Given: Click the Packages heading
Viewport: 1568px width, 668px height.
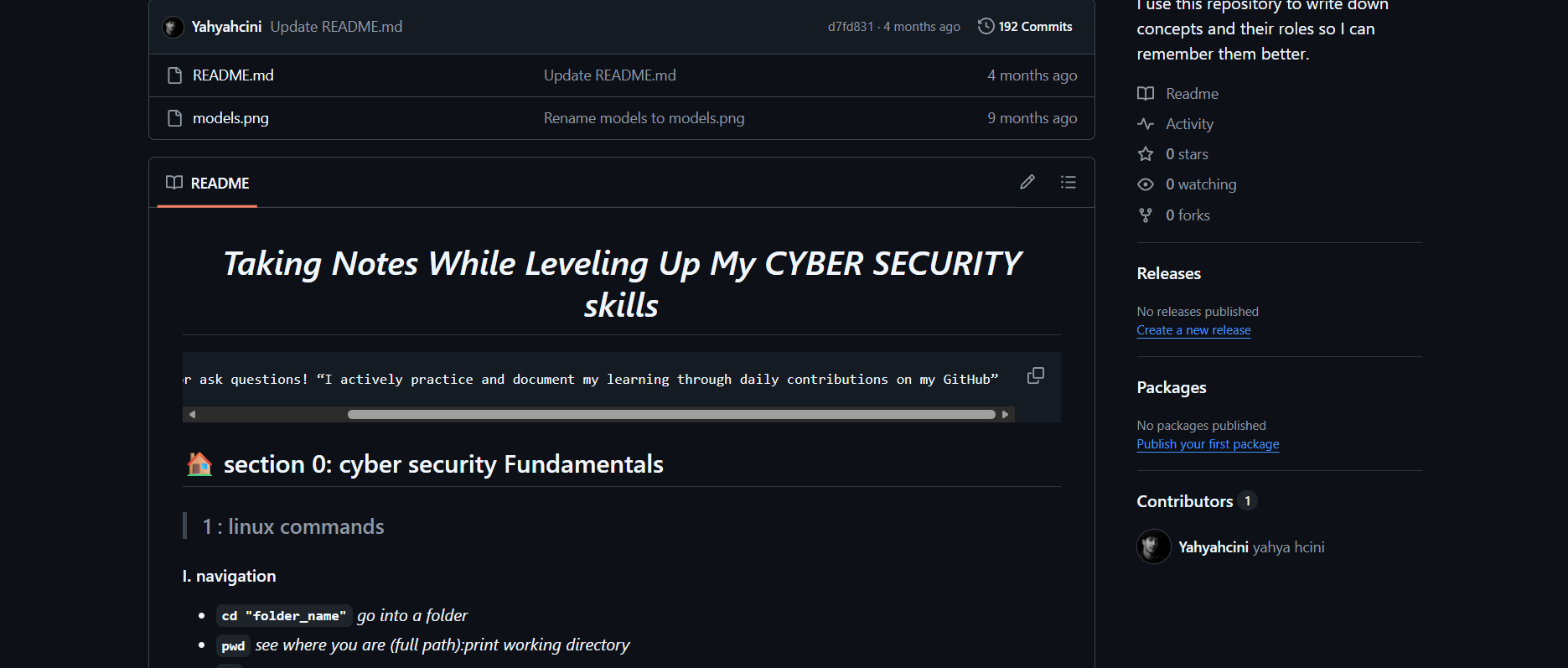Looking at the screenshot, I should [x=1172, y=387].
